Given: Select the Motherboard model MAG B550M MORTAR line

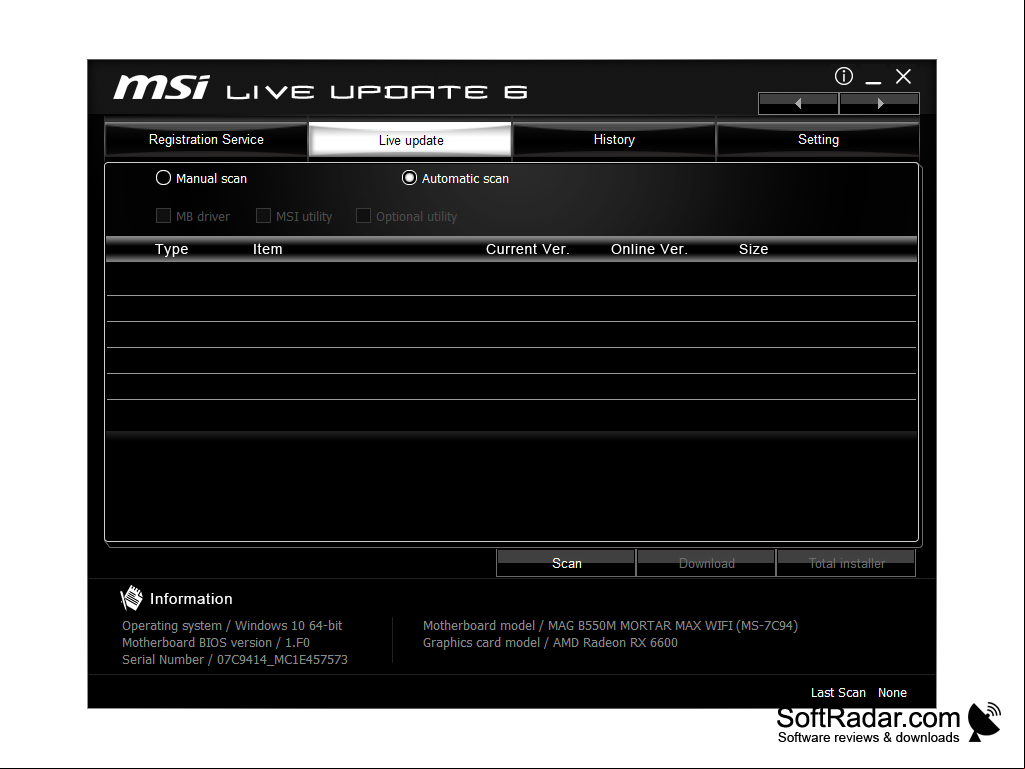Looking at the screenshot, I should coord(611,626).
